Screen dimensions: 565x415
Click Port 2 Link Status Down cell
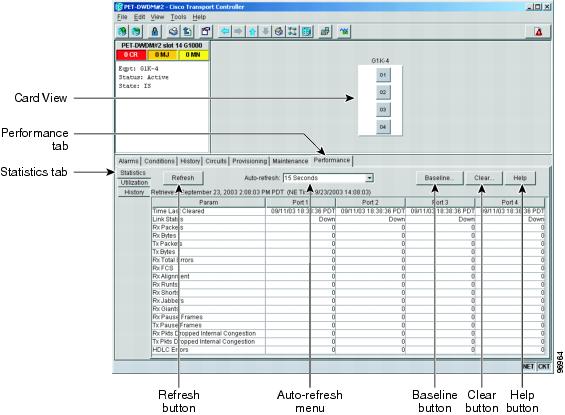point(370,219)
